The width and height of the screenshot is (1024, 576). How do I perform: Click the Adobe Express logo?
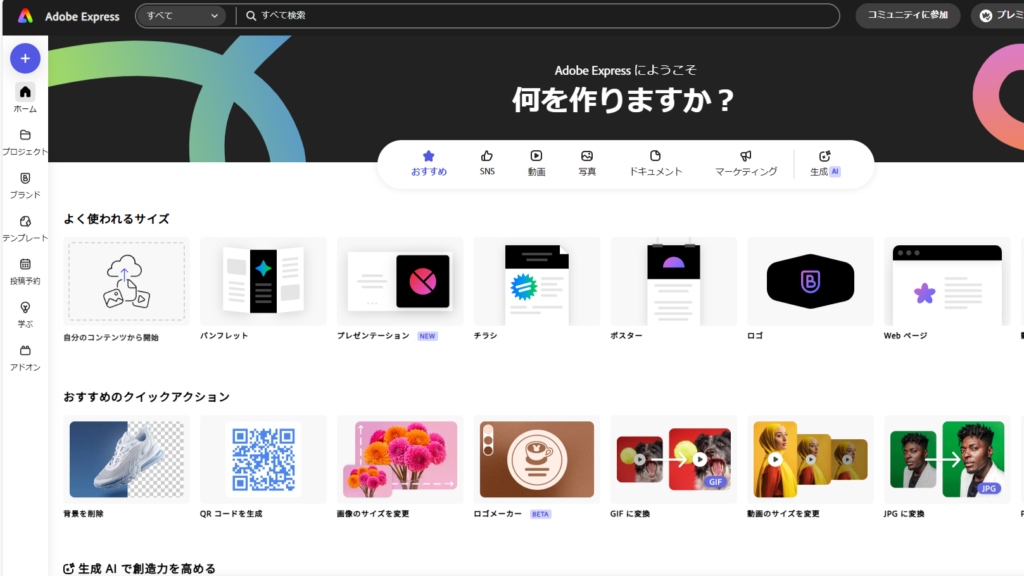[x=67, y=16]
